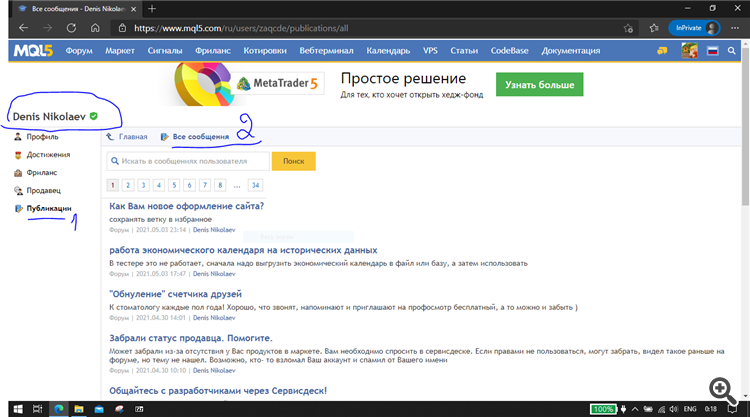Click the MQL5 logo
The height and width of the screenshot is (417, 750).
click(x=33, y=51)
